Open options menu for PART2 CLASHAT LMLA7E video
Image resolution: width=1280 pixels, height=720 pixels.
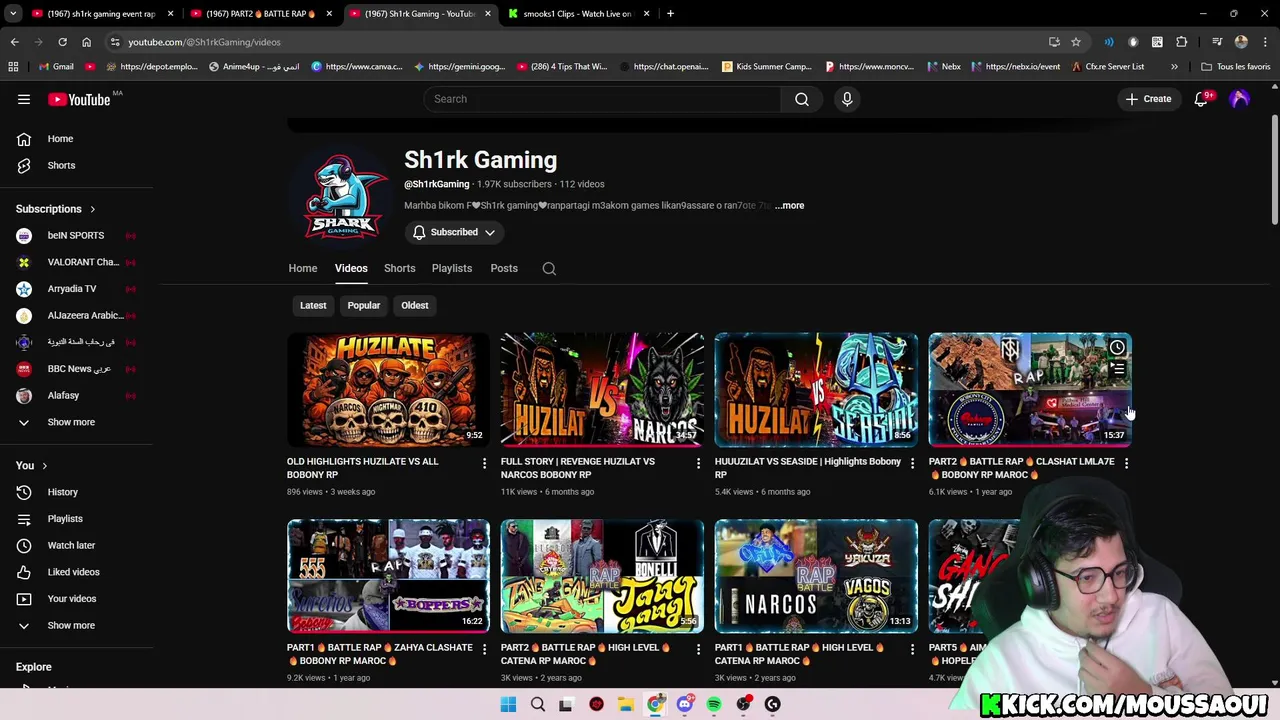[1126, 463]
